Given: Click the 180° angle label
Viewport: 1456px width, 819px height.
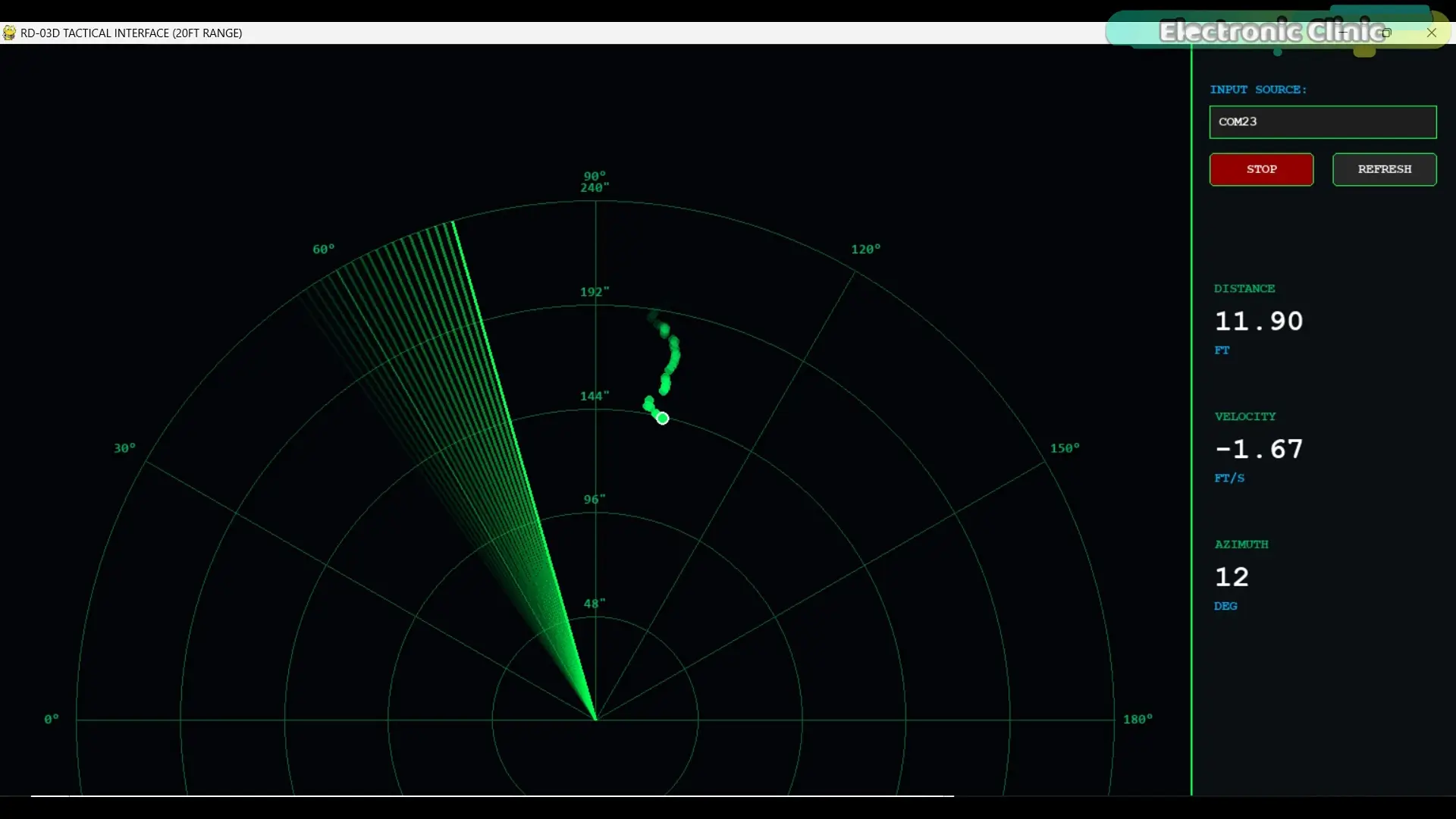Looking at the screenshot, I should 1138,719.
